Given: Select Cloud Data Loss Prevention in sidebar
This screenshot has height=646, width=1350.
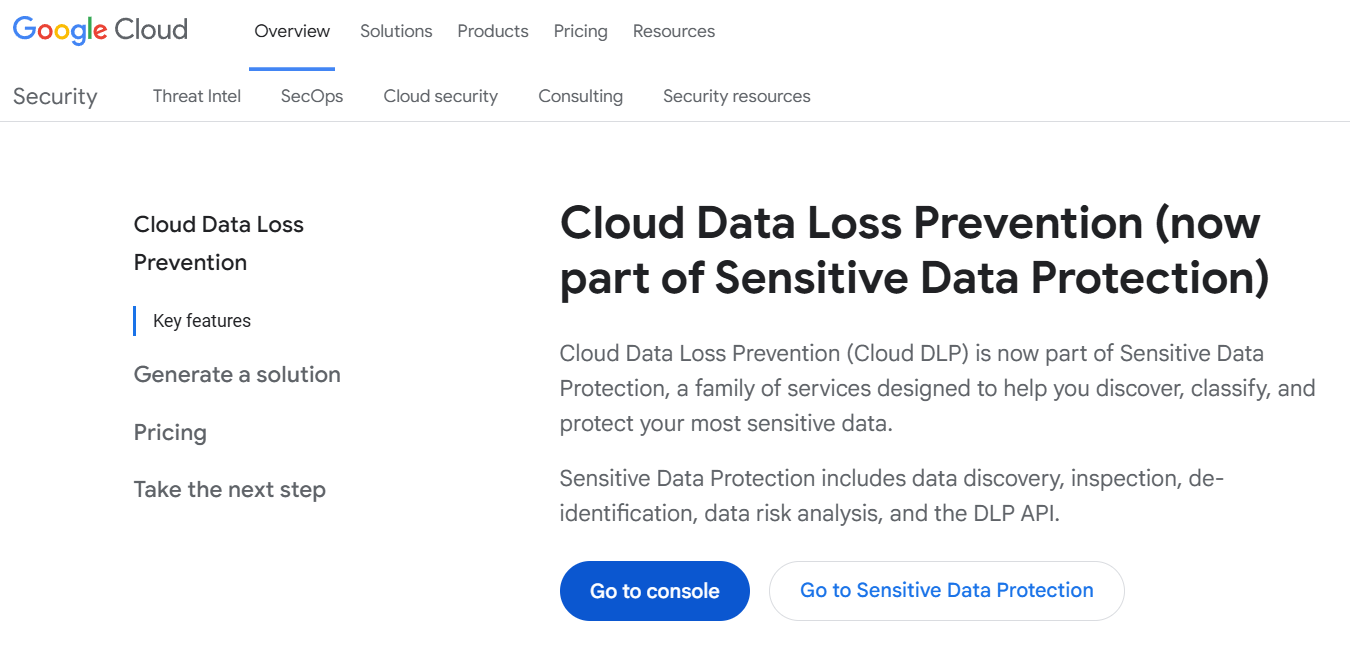Looking at the screenshot, I should point(218,243).
